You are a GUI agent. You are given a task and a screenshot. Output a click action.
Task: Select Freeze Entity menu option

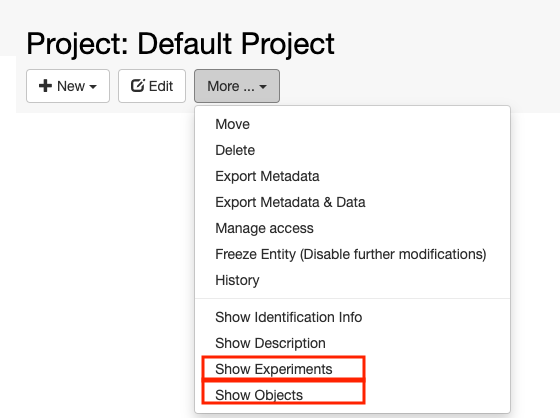(x=352, y=254)
